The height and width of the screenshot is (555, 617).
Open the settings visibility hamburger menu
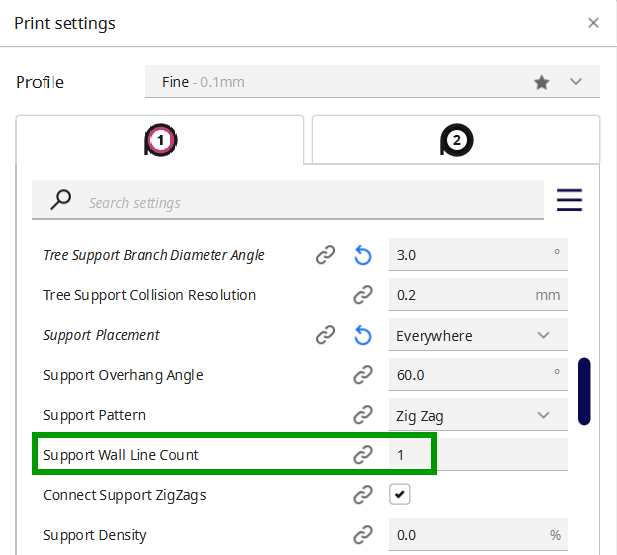tap(569, 200)
